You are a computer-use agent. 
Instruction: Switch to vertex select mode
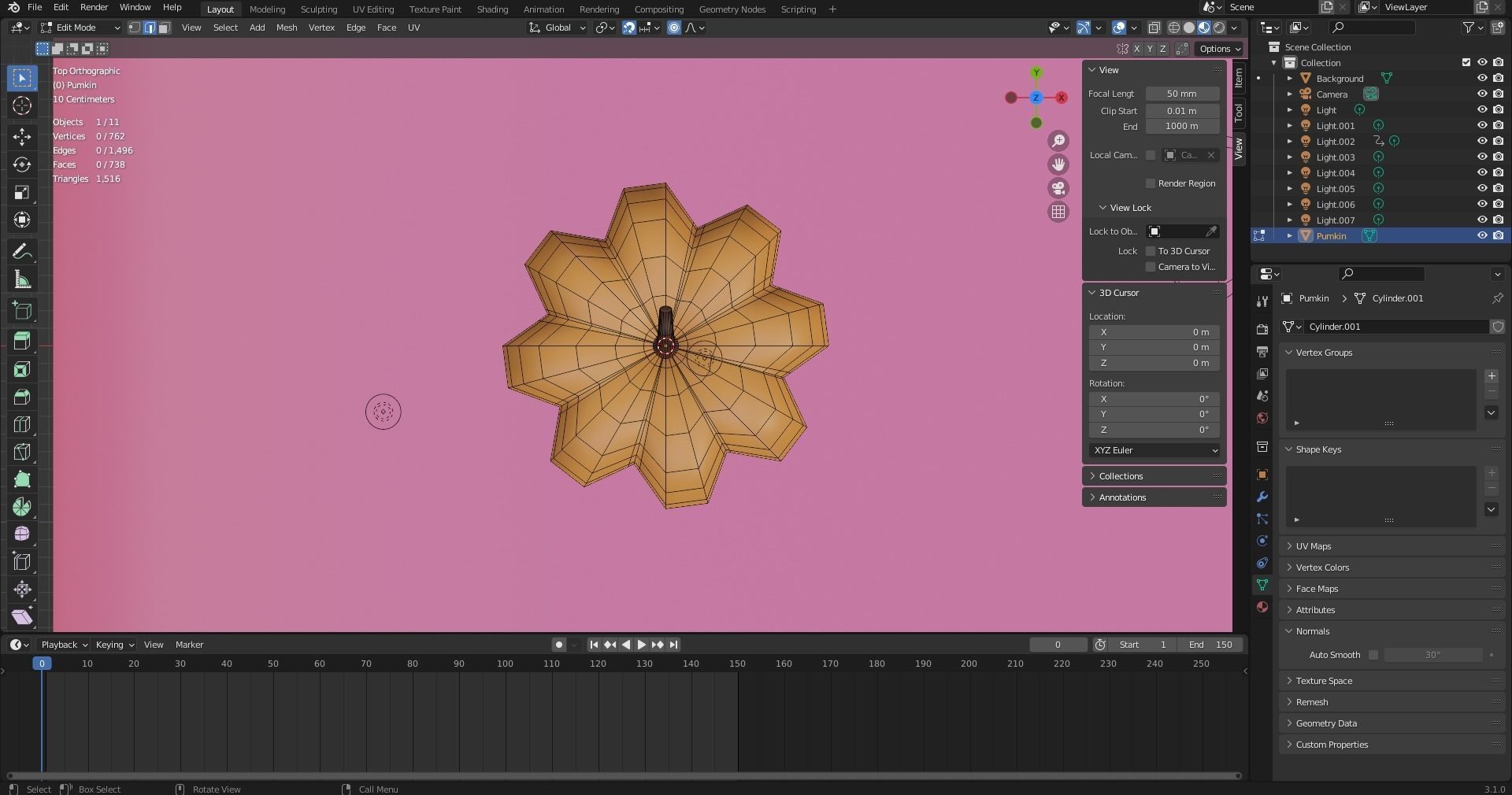click(135, 28)
